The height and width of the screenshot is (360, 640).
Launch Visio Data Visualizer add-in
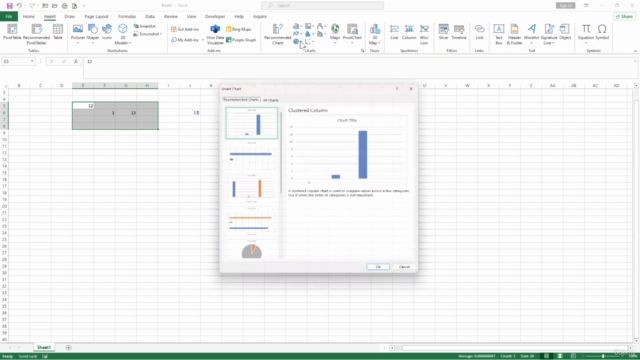[x=215, y=34]
